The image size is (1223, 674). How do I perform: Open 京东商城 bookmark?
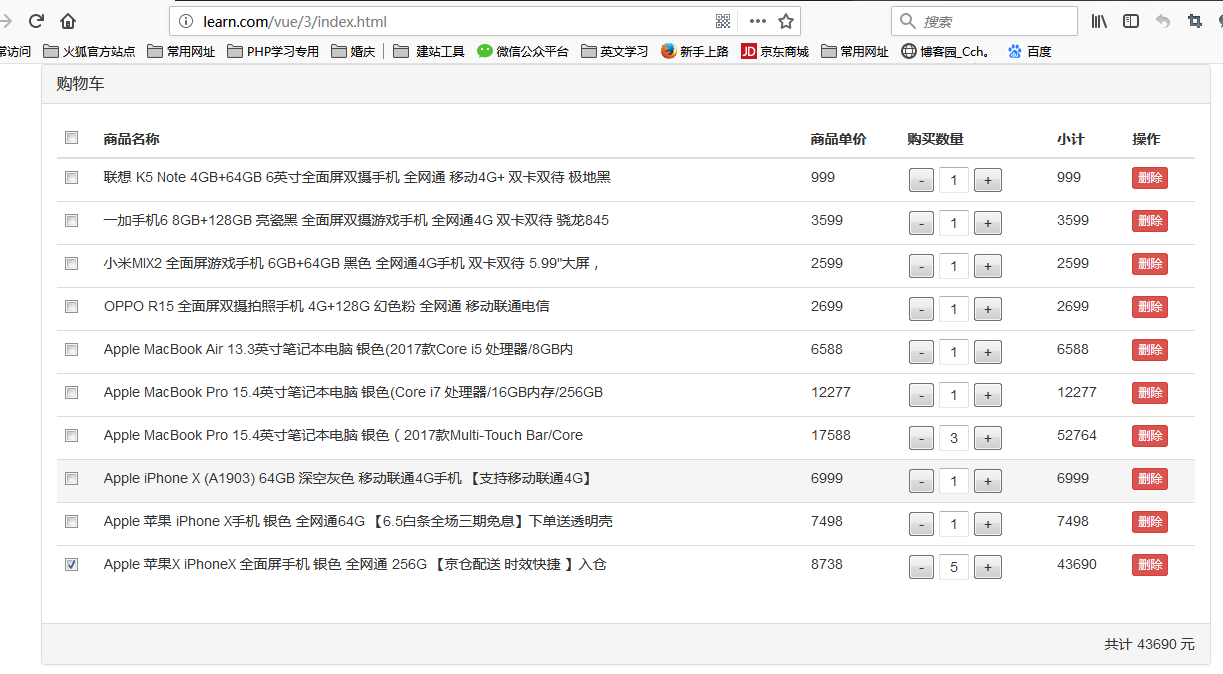pyautogui.click(x=775, y=51)
